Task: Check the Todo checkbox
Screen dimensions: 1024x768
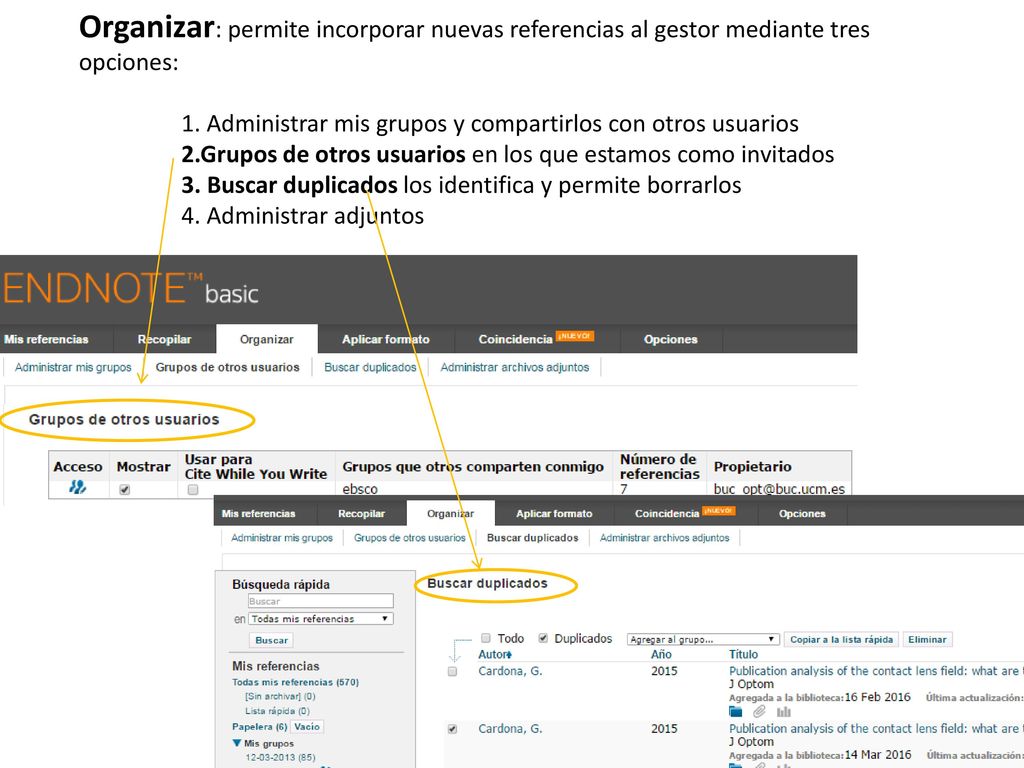Action: point(486,638)
